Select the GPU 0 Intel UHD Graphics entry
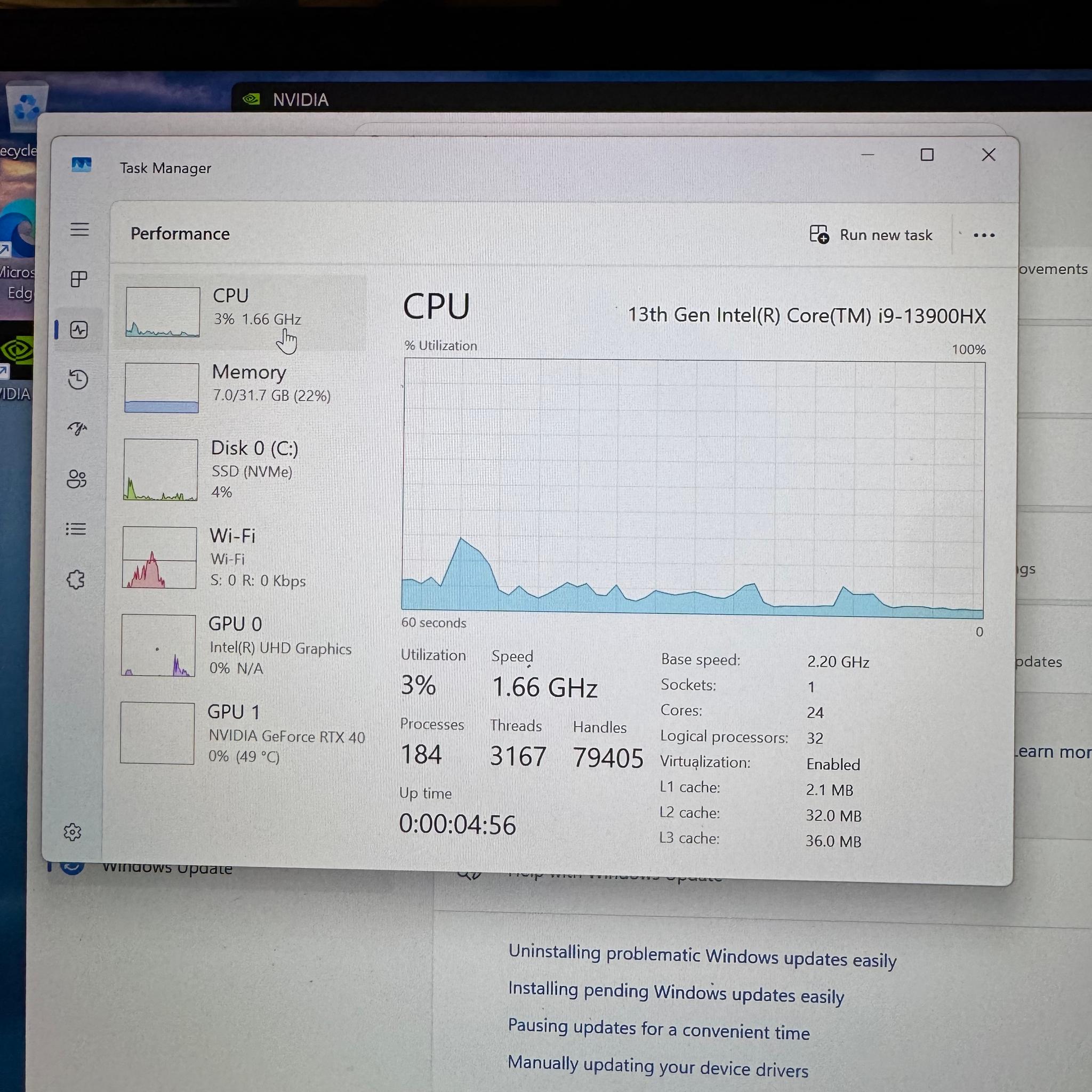 [x=238, y=646]
